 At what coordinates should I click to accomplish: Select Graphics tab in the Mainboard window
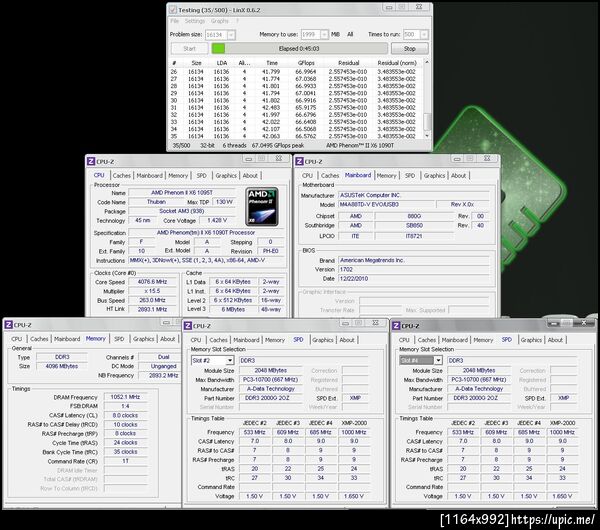point(434,176)
